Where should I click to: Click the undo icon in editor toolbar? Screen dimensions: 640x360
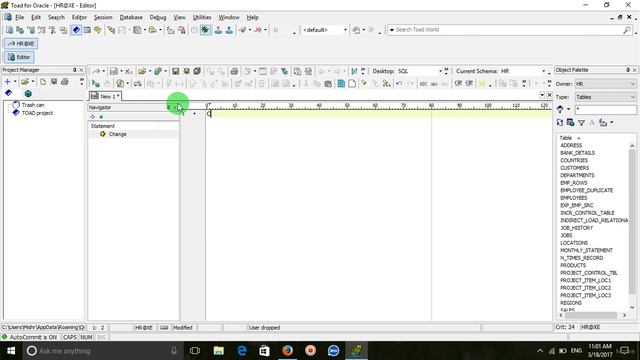coord(399,84)
